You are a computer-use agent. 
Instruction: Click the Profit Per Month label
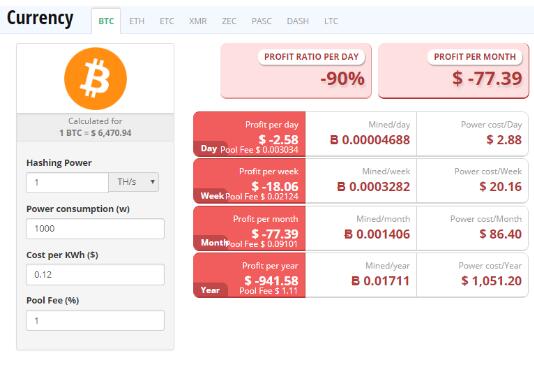pos(475,57)
